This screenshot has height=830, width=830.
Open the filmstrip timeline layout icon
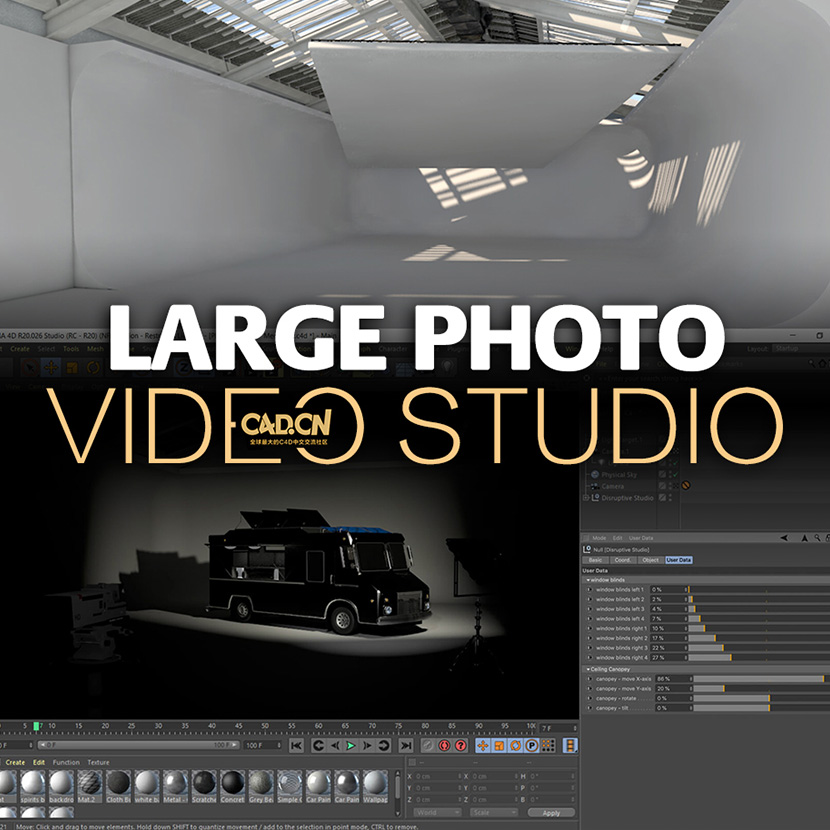(x=570, y=745)
